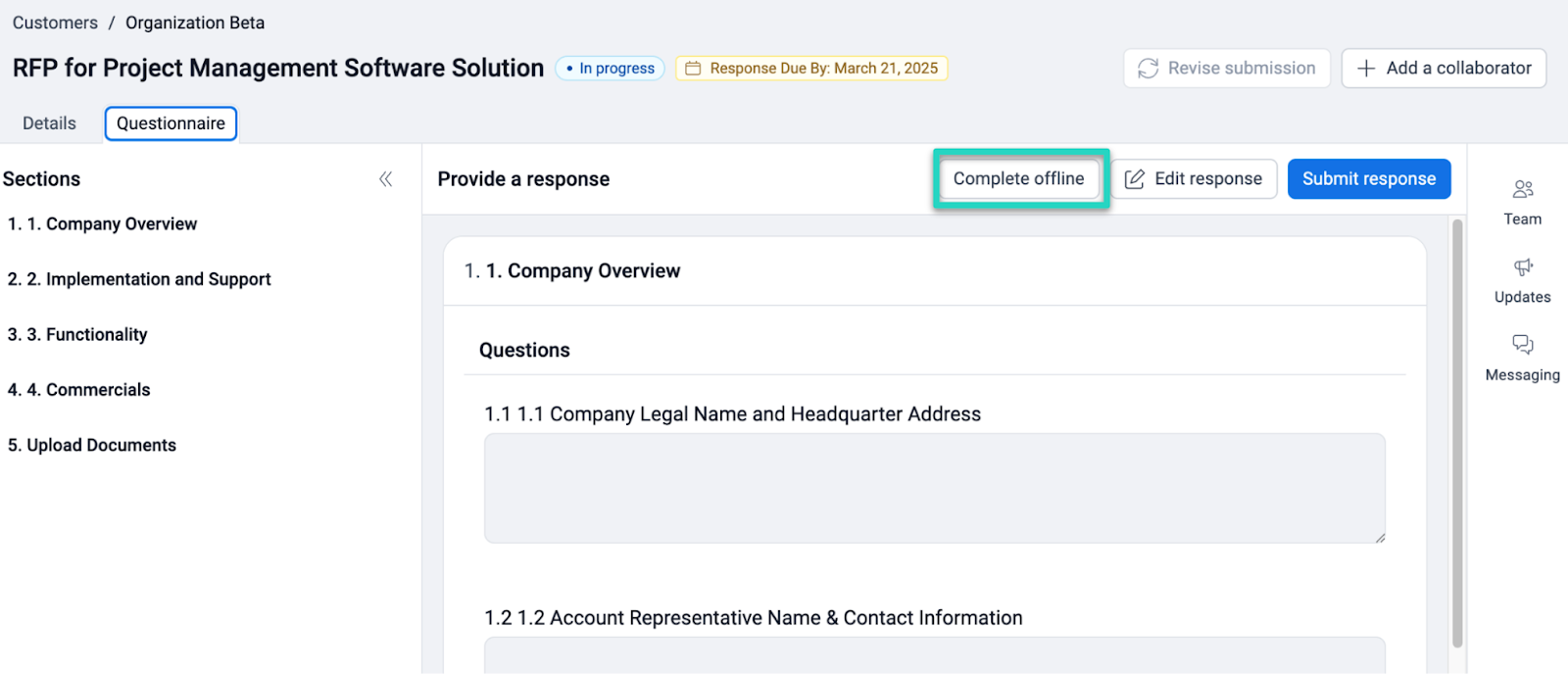Select the Questionnaire tab
This screenshot has width=1568, height=674.
pos(171,123)
